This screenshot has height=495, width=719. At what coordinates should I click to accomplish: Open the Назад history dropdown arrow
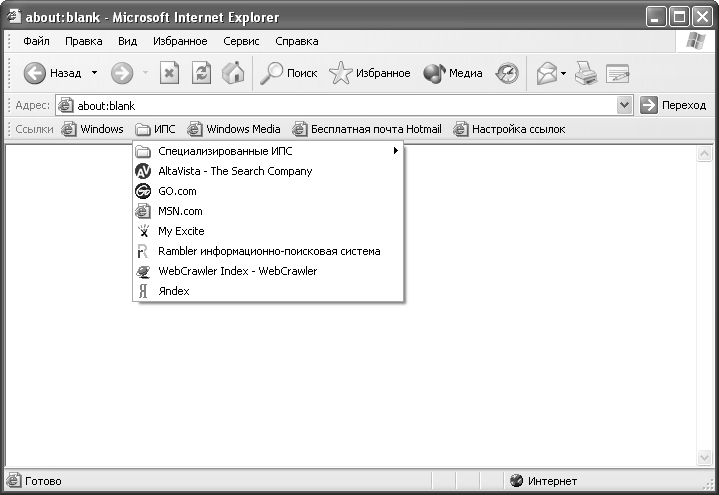[x=94, y=72]
